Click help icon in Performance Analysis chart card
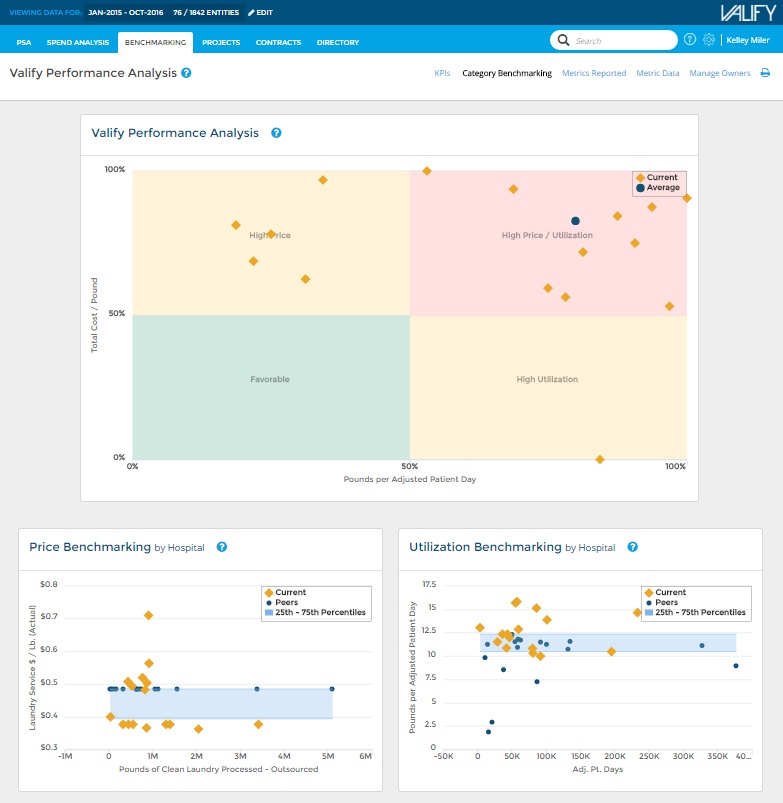Viewport: 783px width, 803px height. click(x=276, y=133)
